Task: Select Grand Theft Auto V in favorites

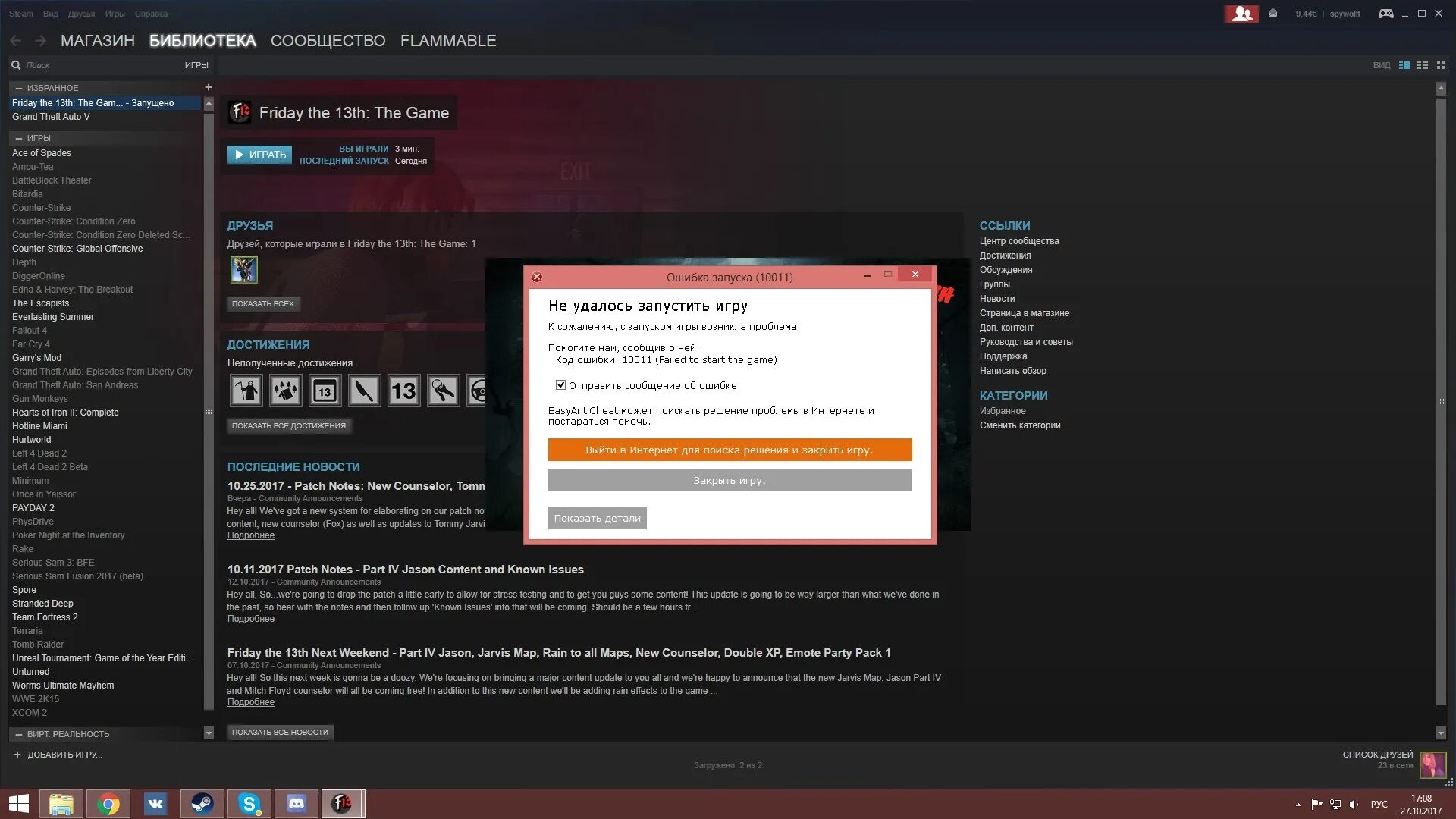Action: coord(51,117)
